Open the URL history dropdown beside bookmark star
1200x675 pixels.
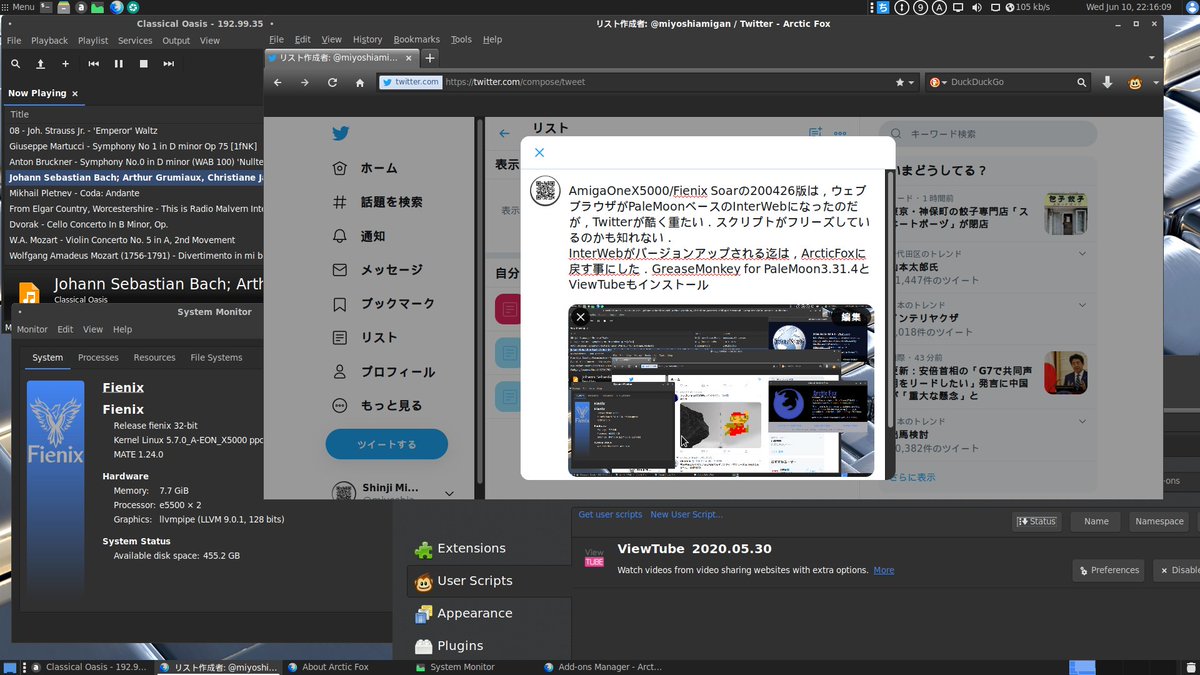[x=911, y=82]
